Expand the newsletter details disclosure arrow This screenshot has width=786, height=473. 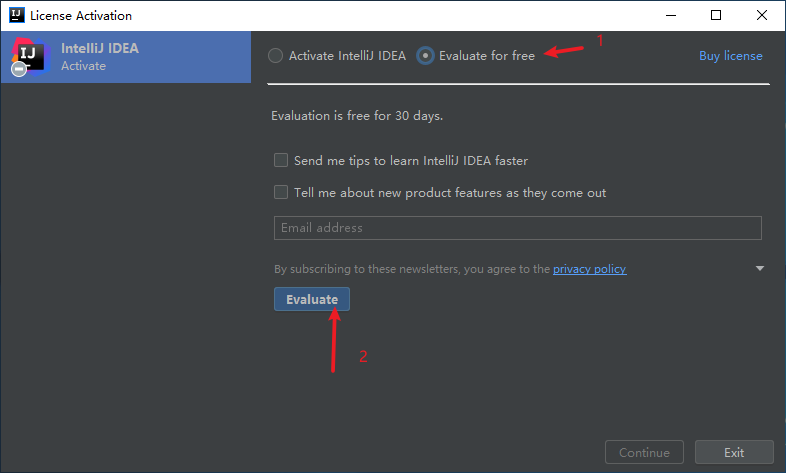(x=760, y=269)
